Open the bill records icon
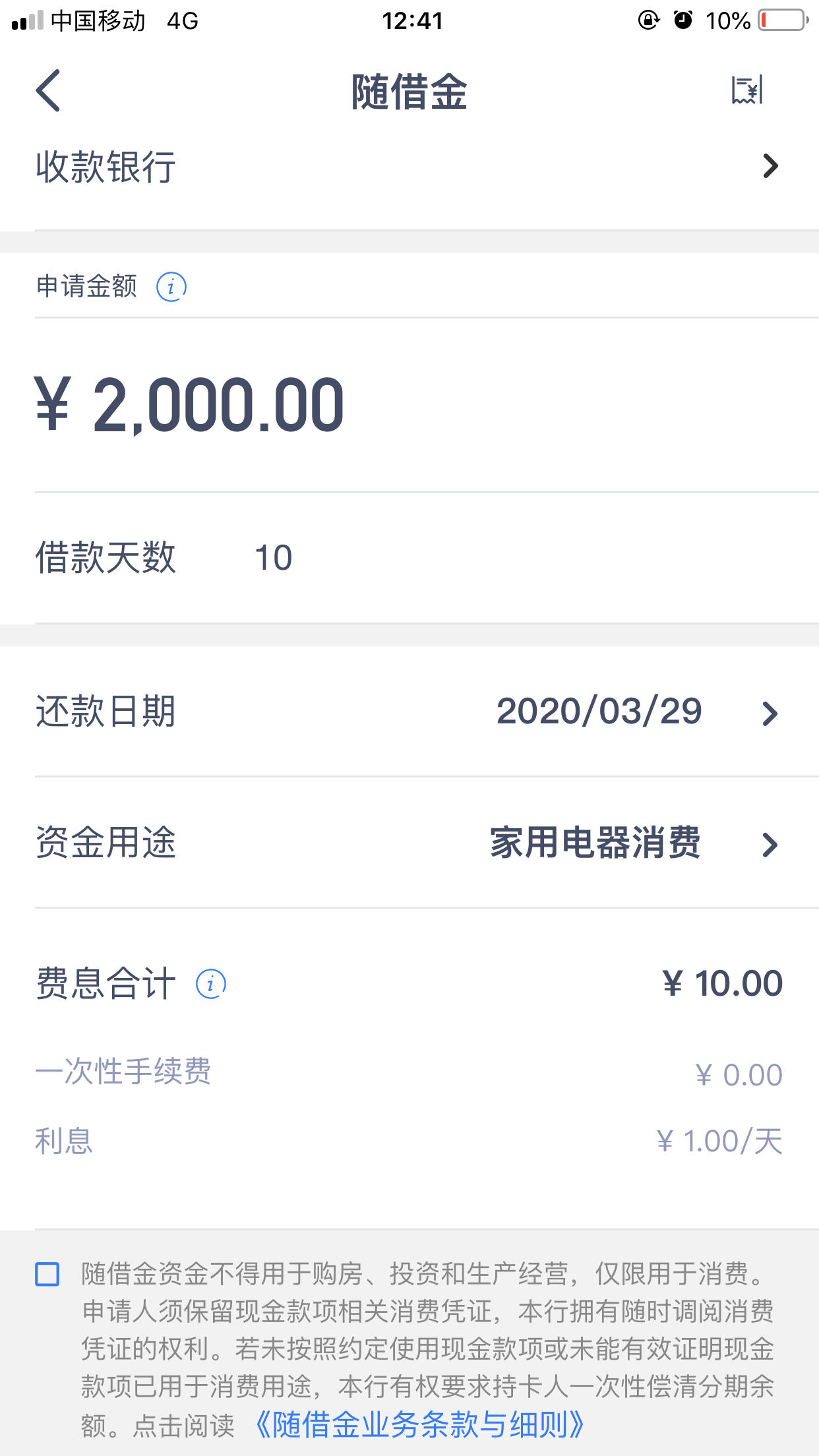The image size is (819, 1456). (747, 90)
